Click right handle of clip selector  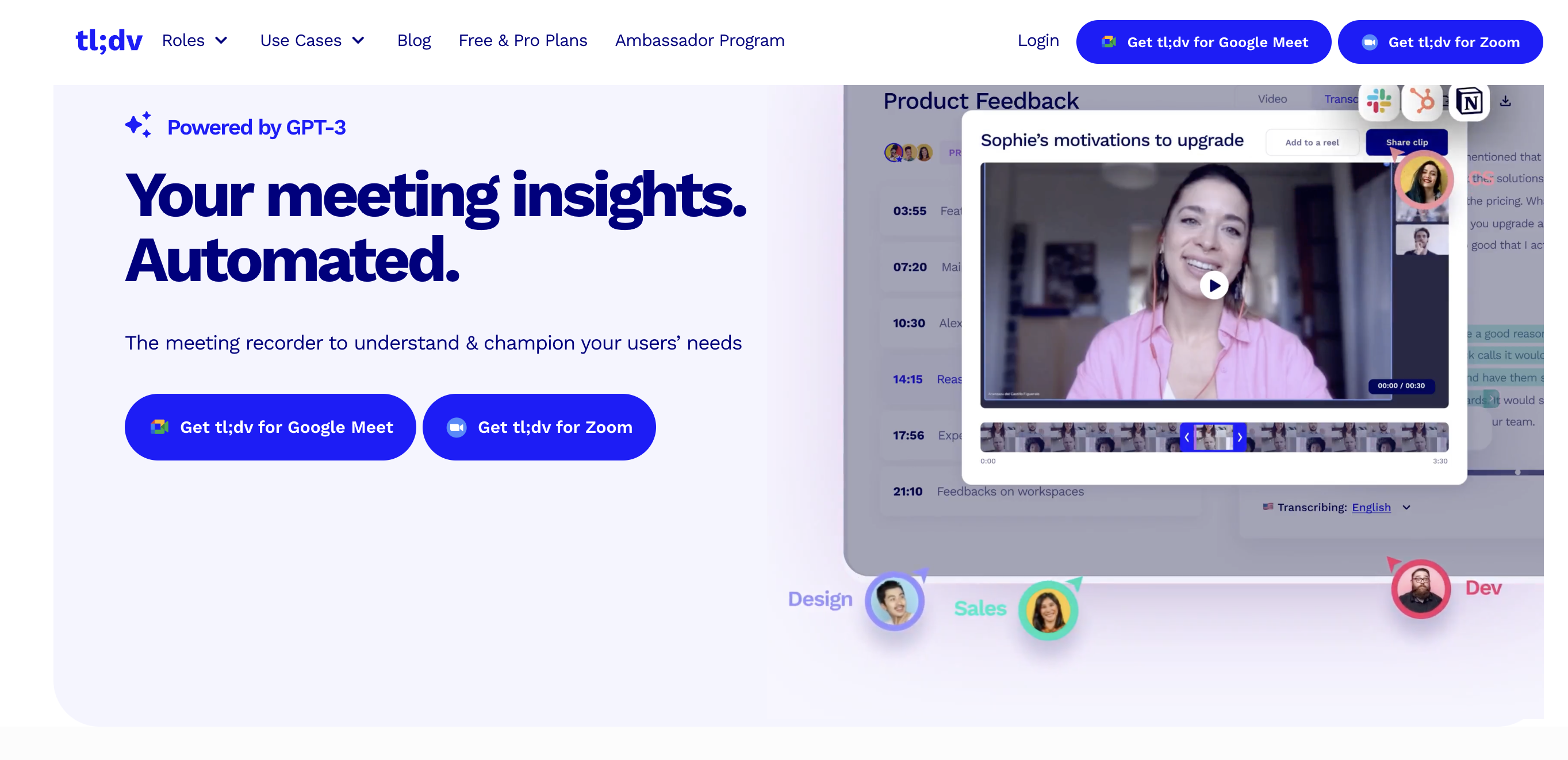click(1240, 437)
